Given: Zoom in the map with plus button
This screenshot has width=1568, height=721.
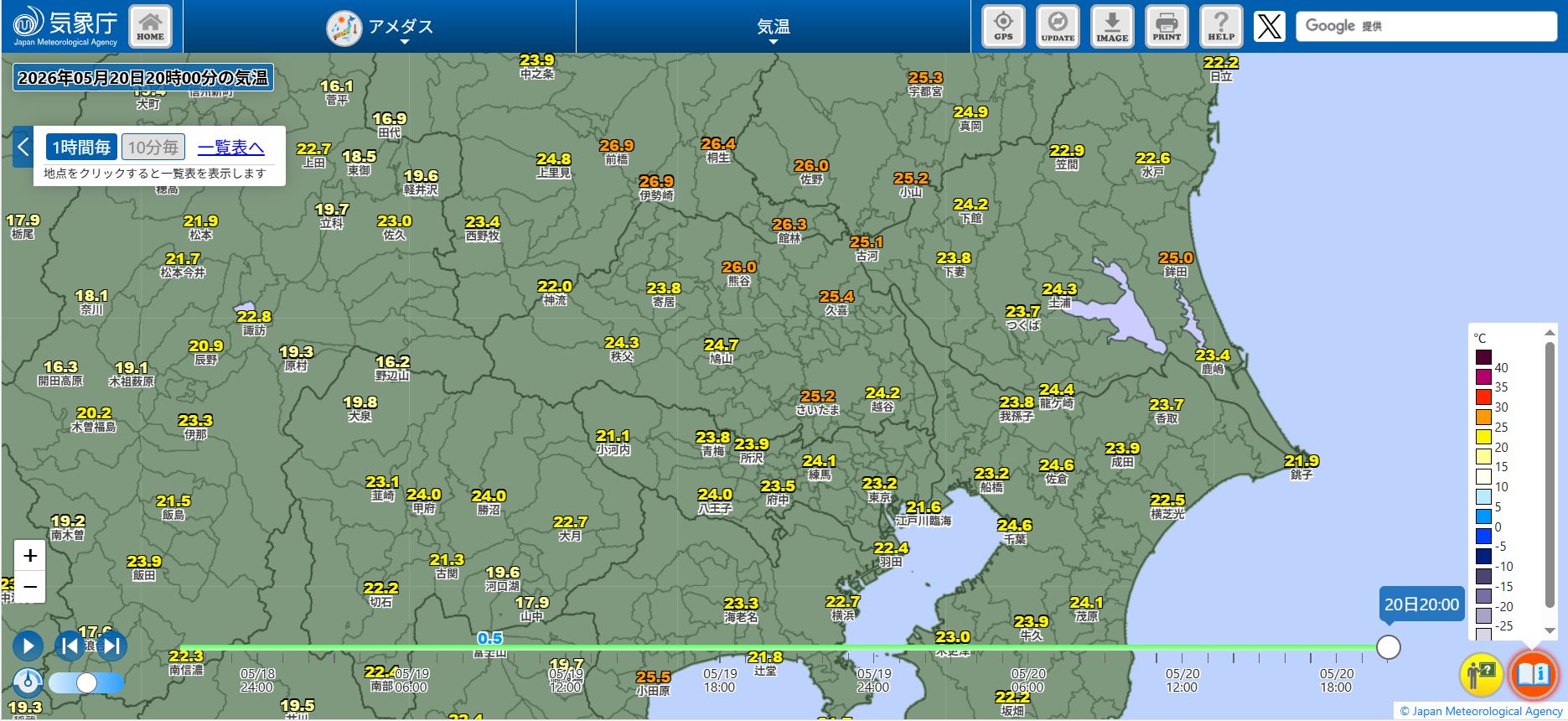Looking at the screenshot, I should tap(30, 555).
